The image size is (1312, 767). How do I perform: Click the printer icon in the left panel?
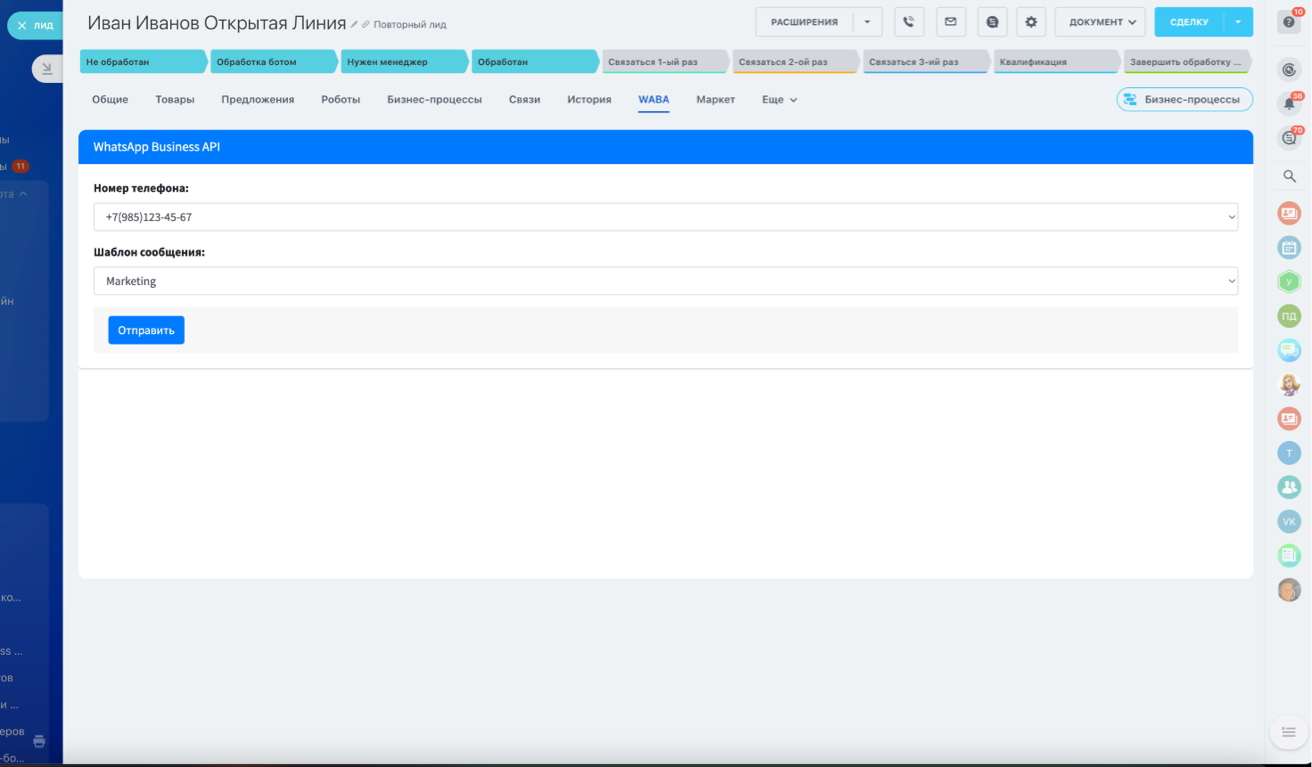(x=39, y=741)
